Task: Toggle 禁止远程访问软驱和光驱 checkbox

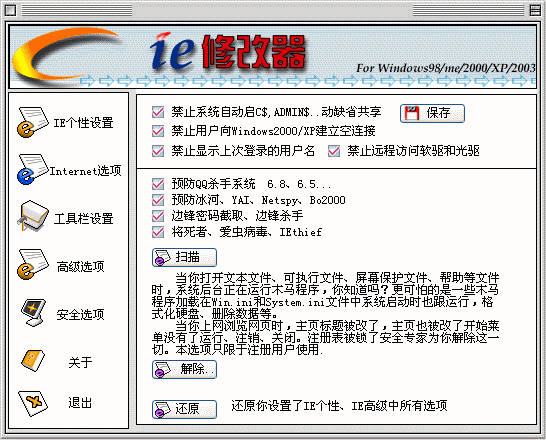Action: [334, 151]
